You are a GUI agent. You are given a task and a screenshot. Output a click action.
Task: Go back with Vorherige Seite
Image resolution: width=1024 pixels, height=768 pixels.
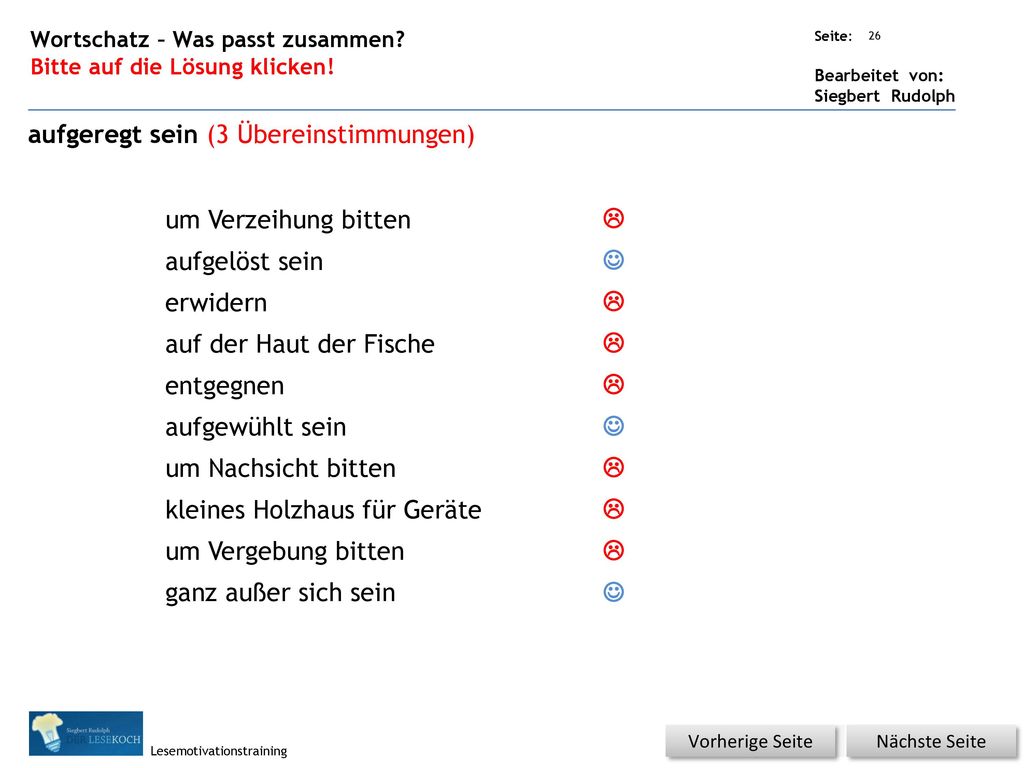(x=750, y=742)
